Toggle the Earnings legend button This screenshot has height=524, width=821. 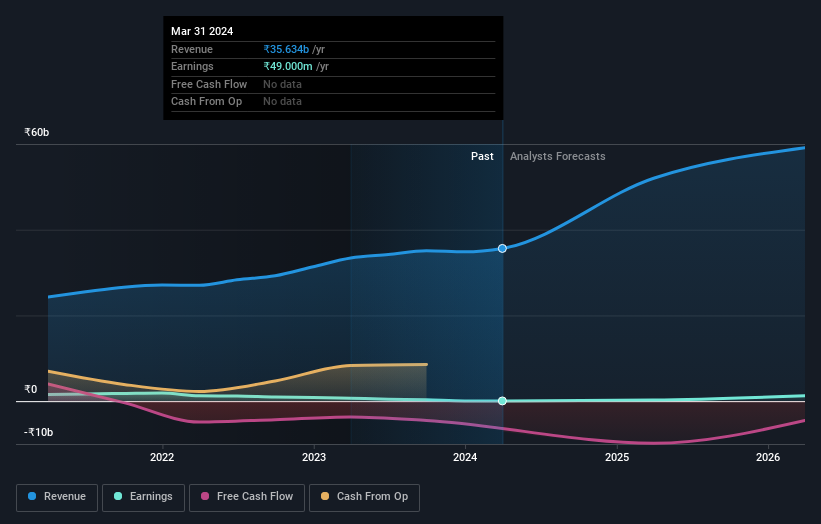click(143, 497)
